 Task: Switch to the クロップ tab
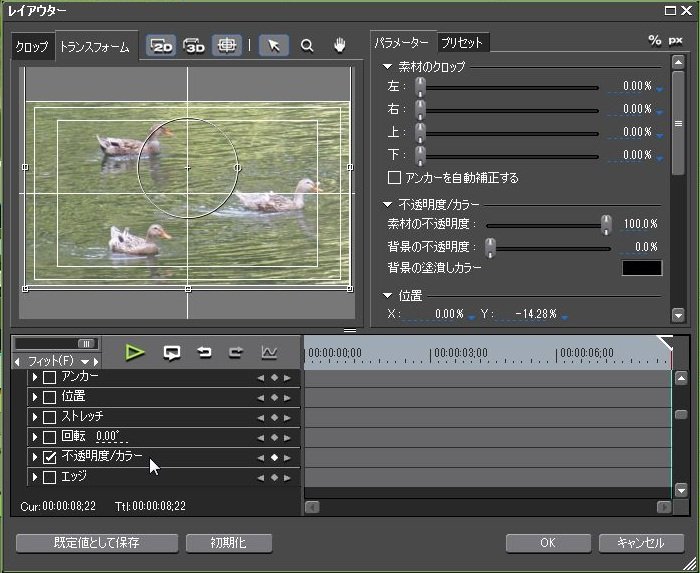[32, 46]
